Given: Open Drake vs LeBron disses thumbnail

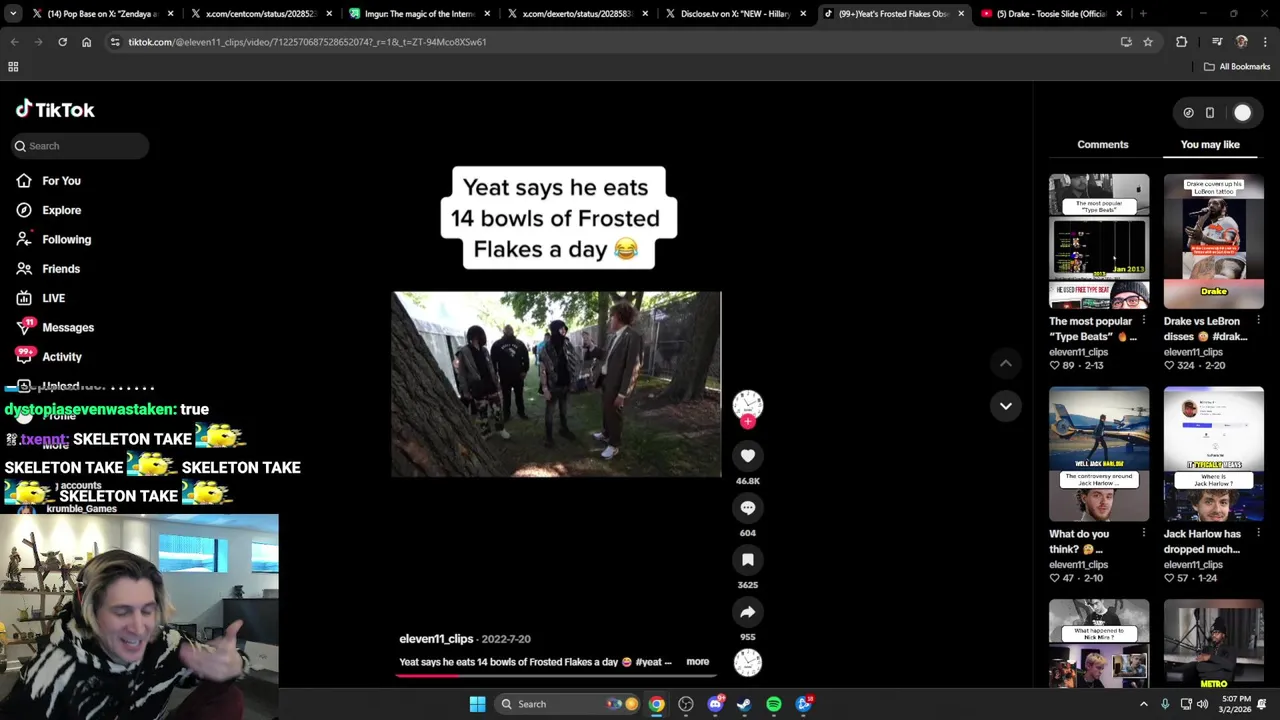Looking at the screenshot, I should point(1213,241).
